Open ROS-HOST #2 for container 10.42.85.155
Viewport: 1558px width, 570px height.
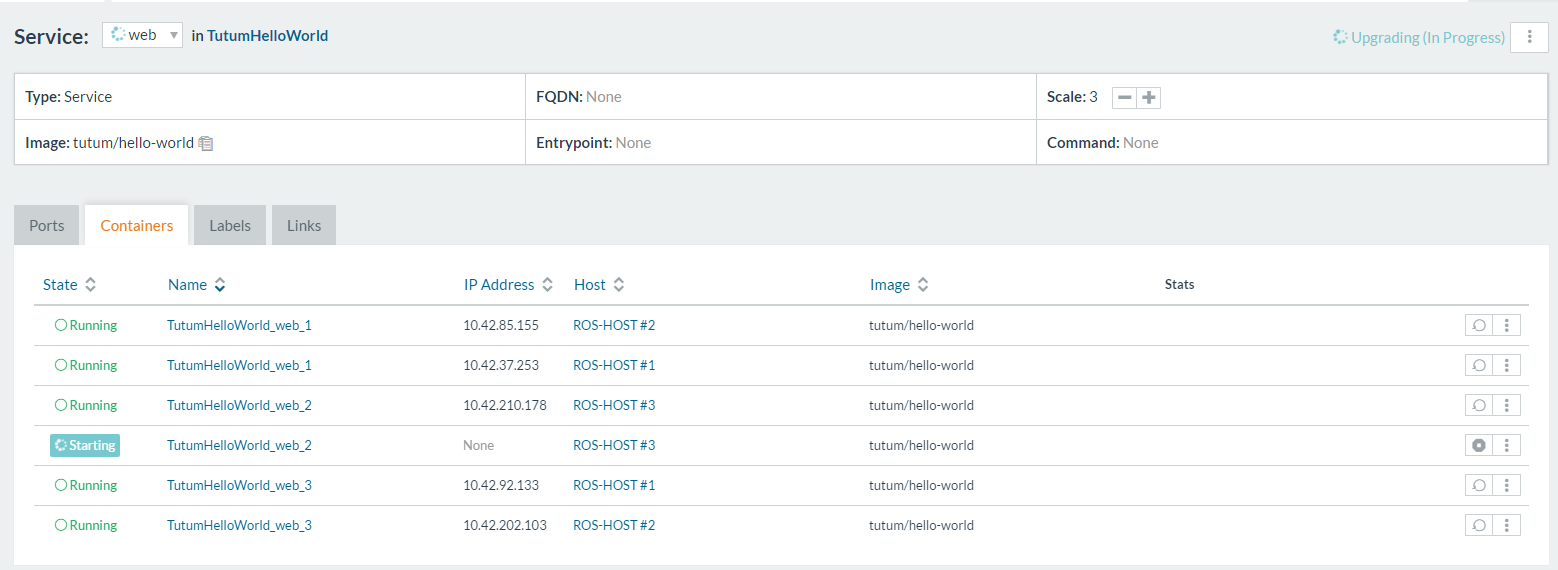tap(613, 325)
